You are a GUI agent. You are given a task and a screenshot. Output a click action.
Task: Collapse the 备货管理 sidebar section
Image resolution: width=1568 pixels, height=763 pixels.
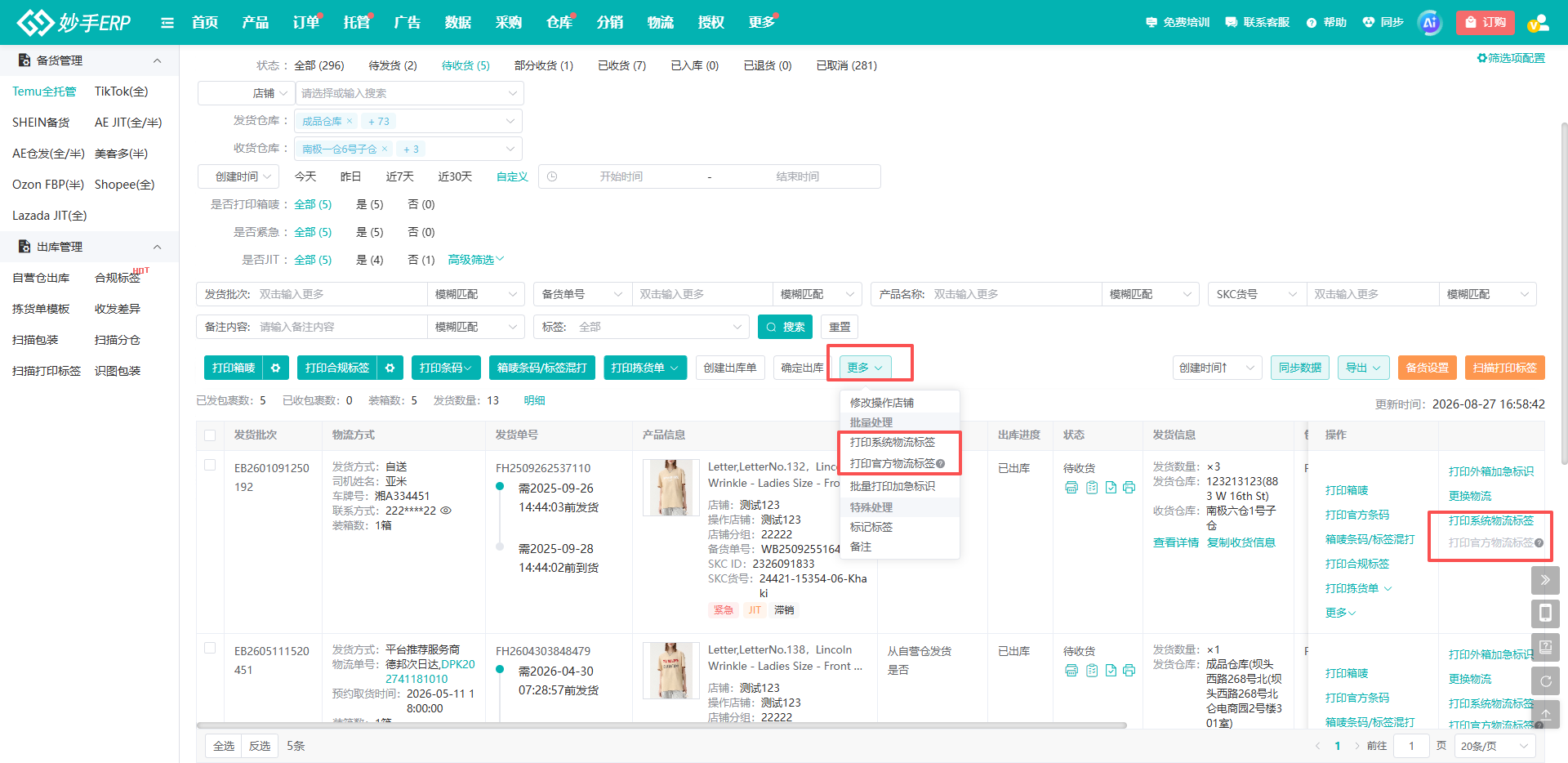[x=158, y=60]
